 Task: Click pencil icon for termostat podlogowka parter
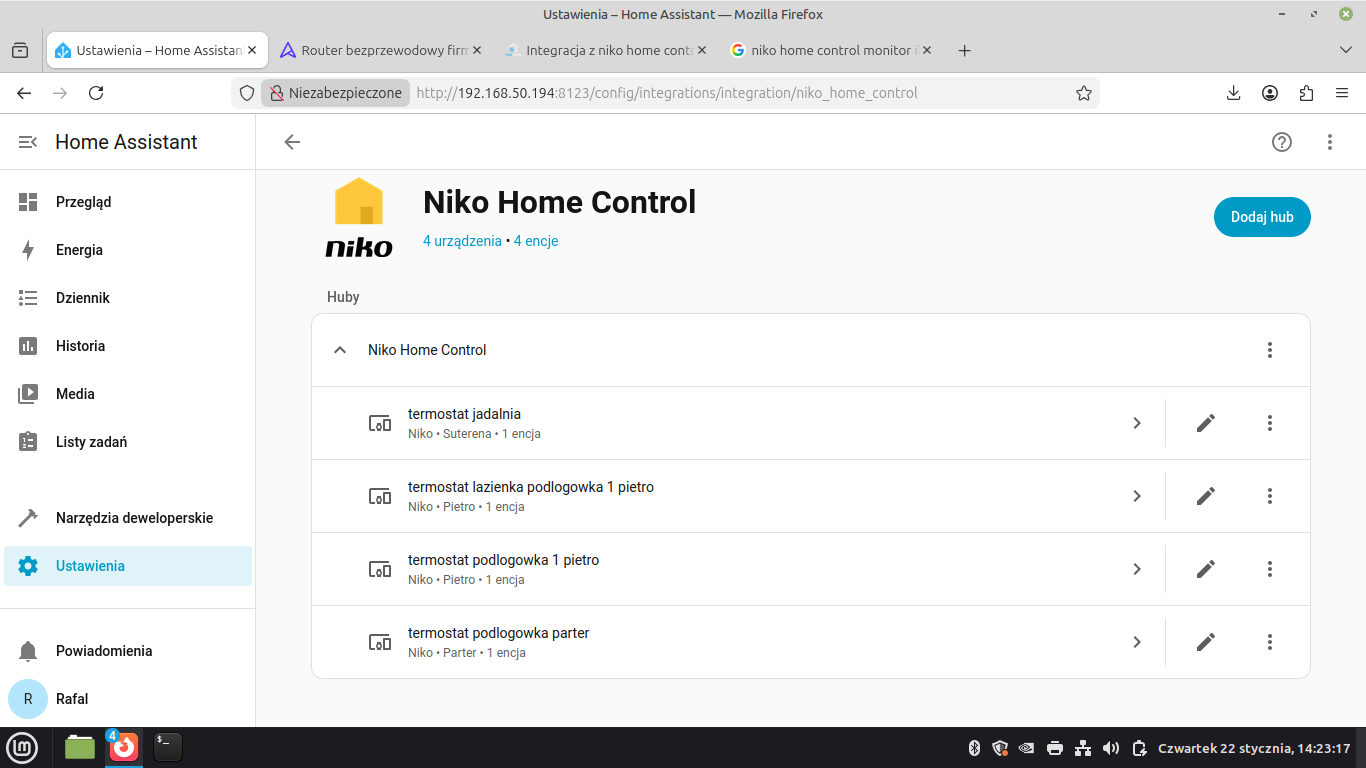[x=1205, y=642]
